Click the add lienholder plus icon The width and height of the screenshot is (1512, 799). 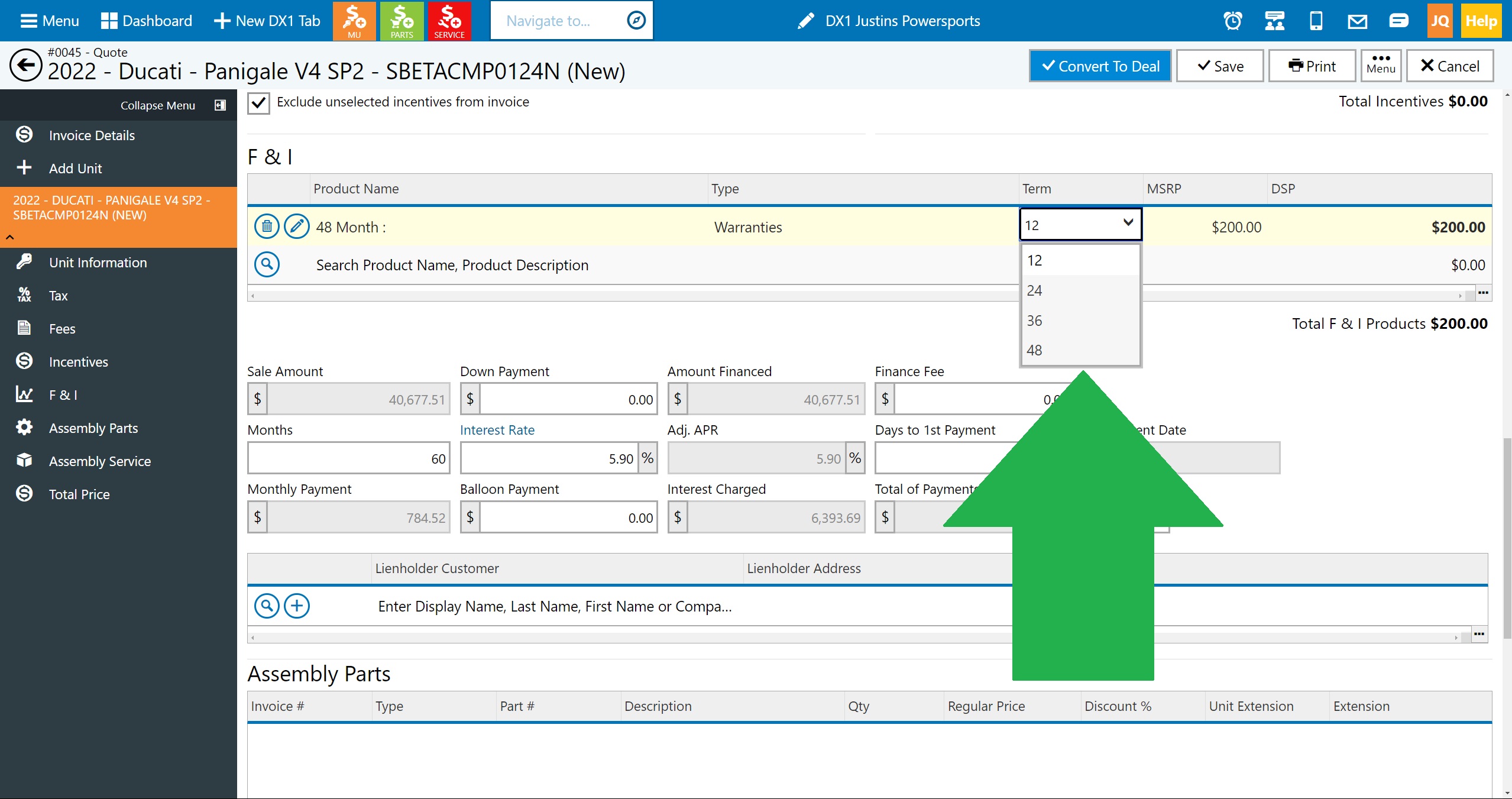point(296,606)
